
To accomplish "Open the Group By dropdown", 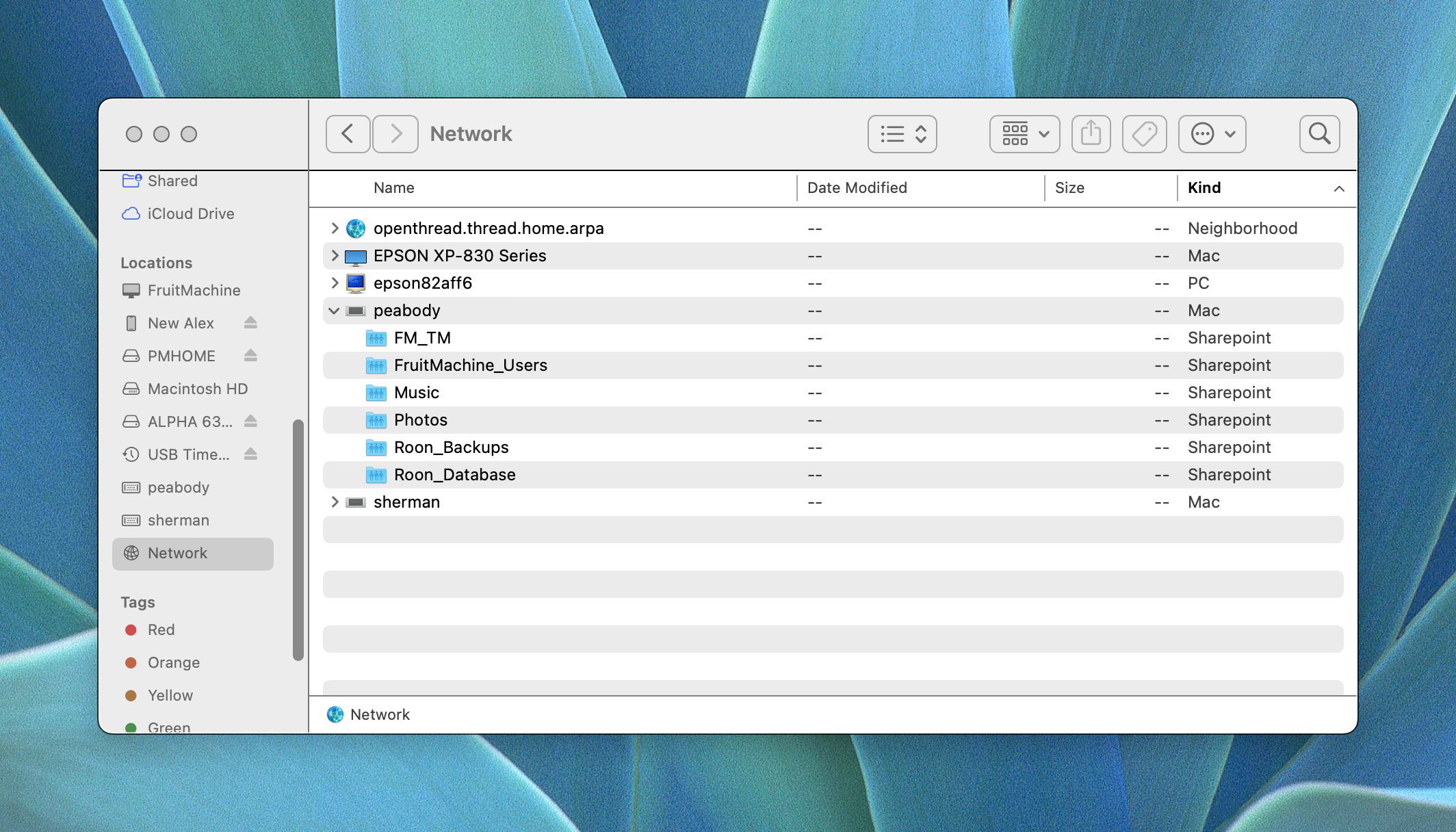I will (x=1024, y=134).
